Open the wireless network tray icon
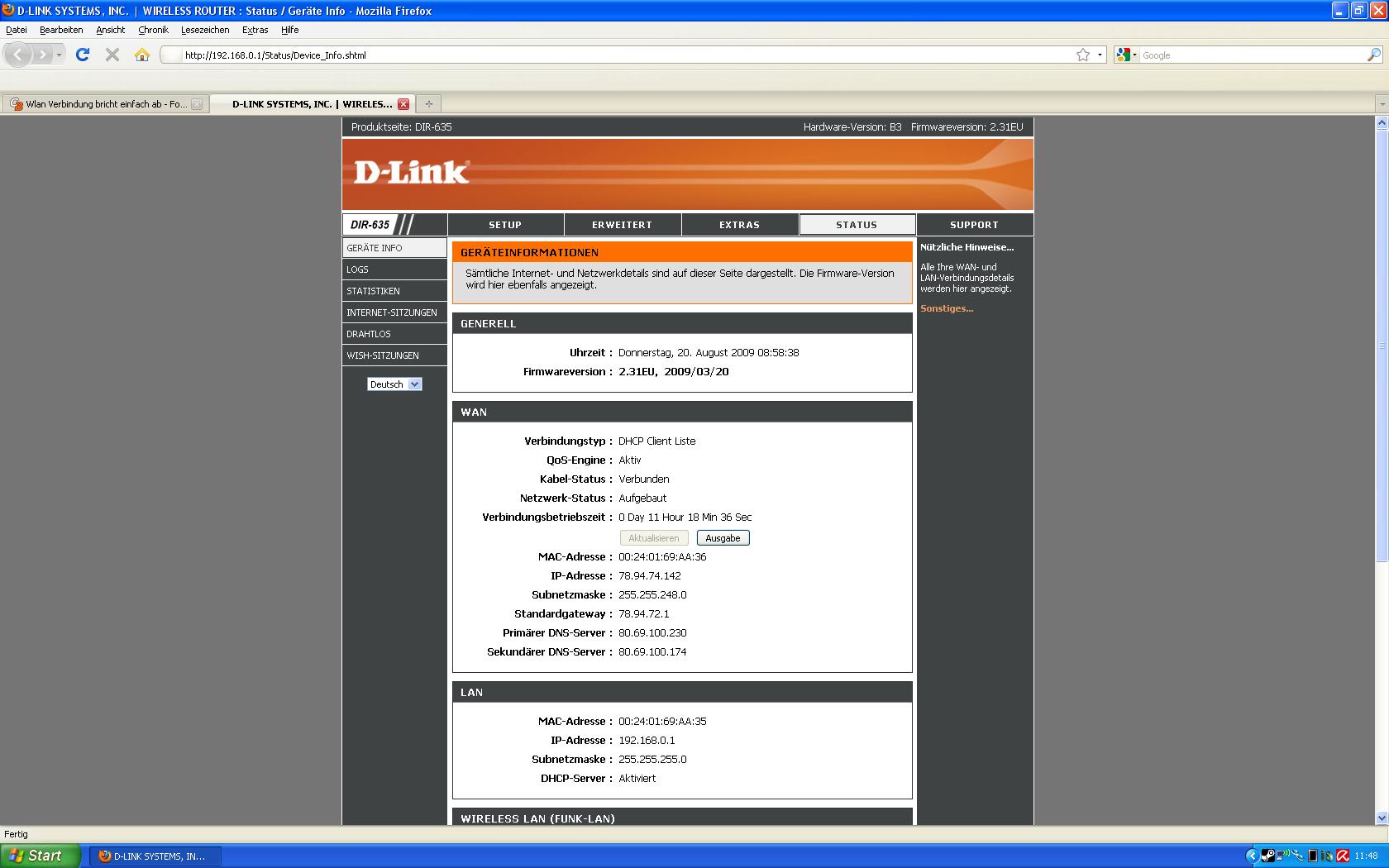 [1283, 854]
